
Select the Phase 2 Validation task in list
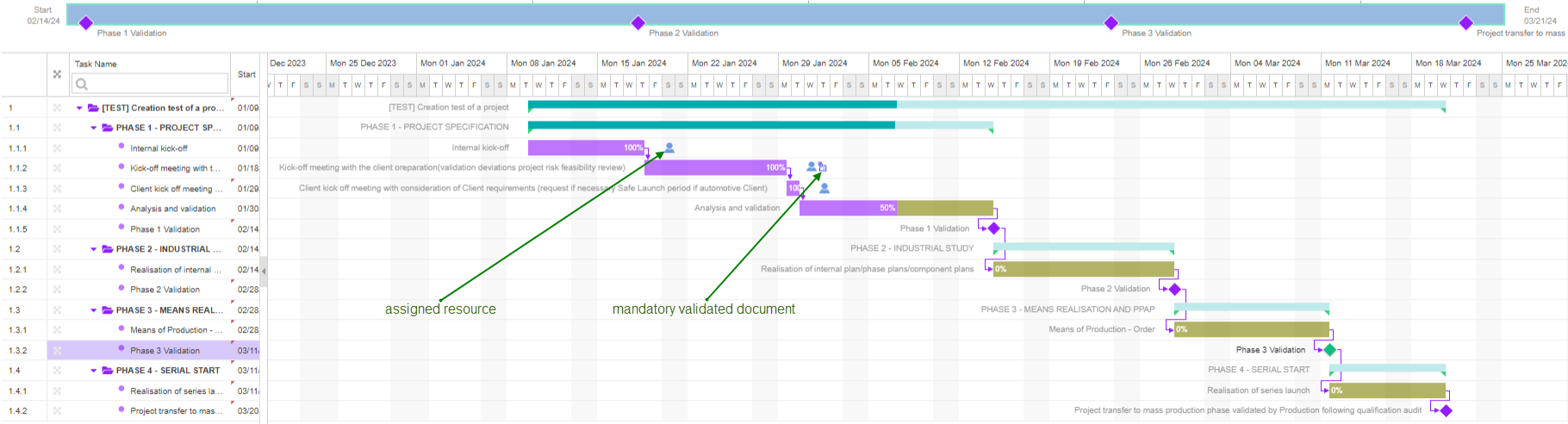pos(165,290)
